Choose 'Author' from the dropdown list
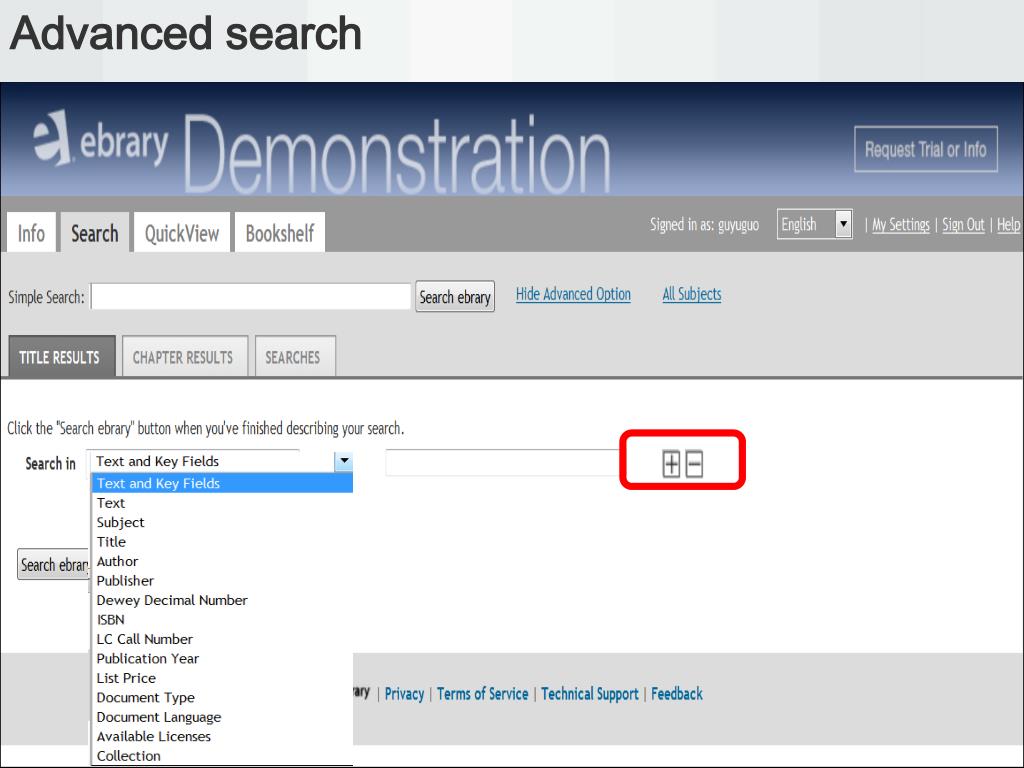The width and height of the screenshot is (1024, 768). [222, 561]
